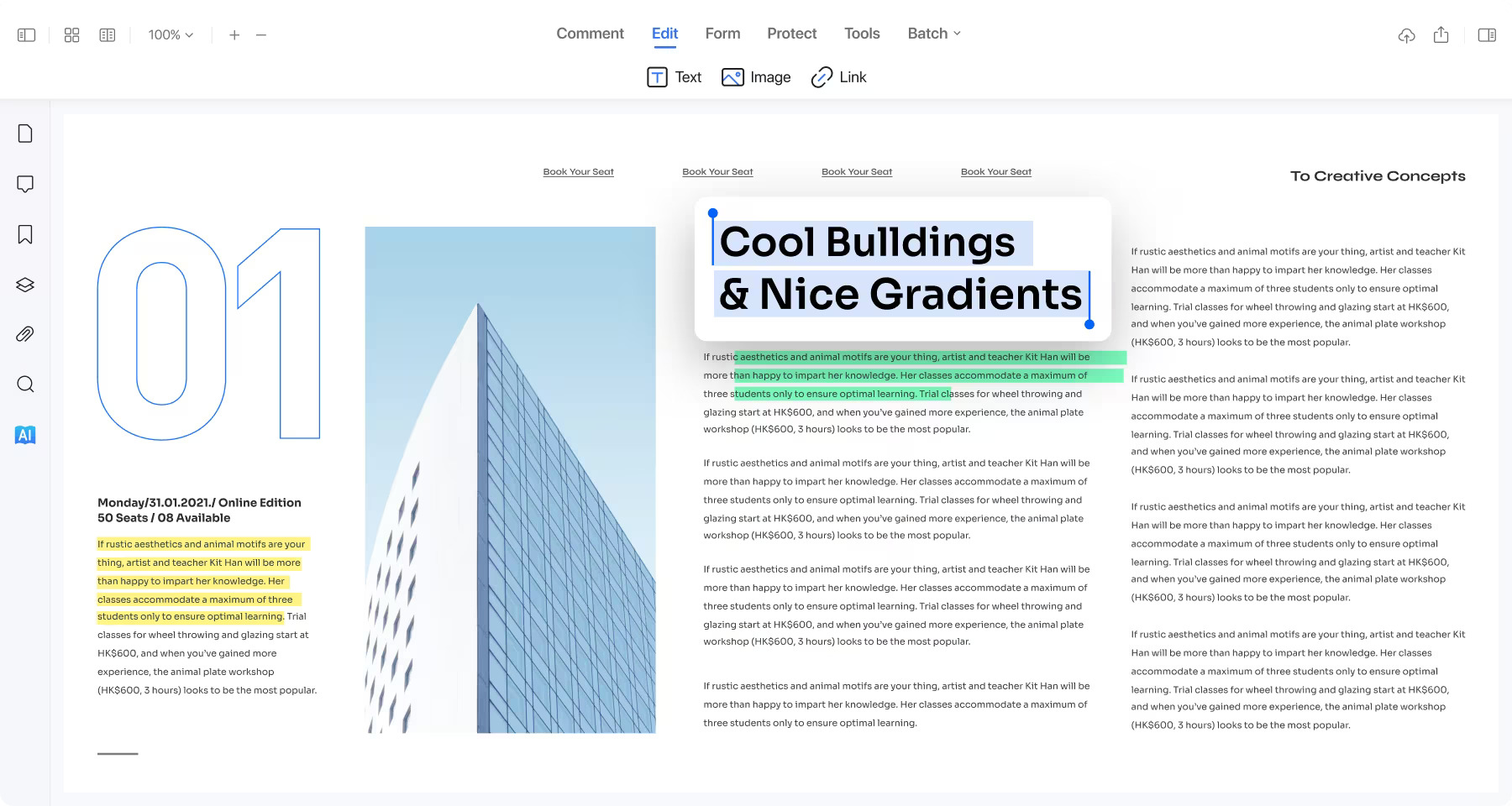This screenshot has height=806, width=1512.
Task: Open the pages panel in sidebar
Action: [25, 133]
